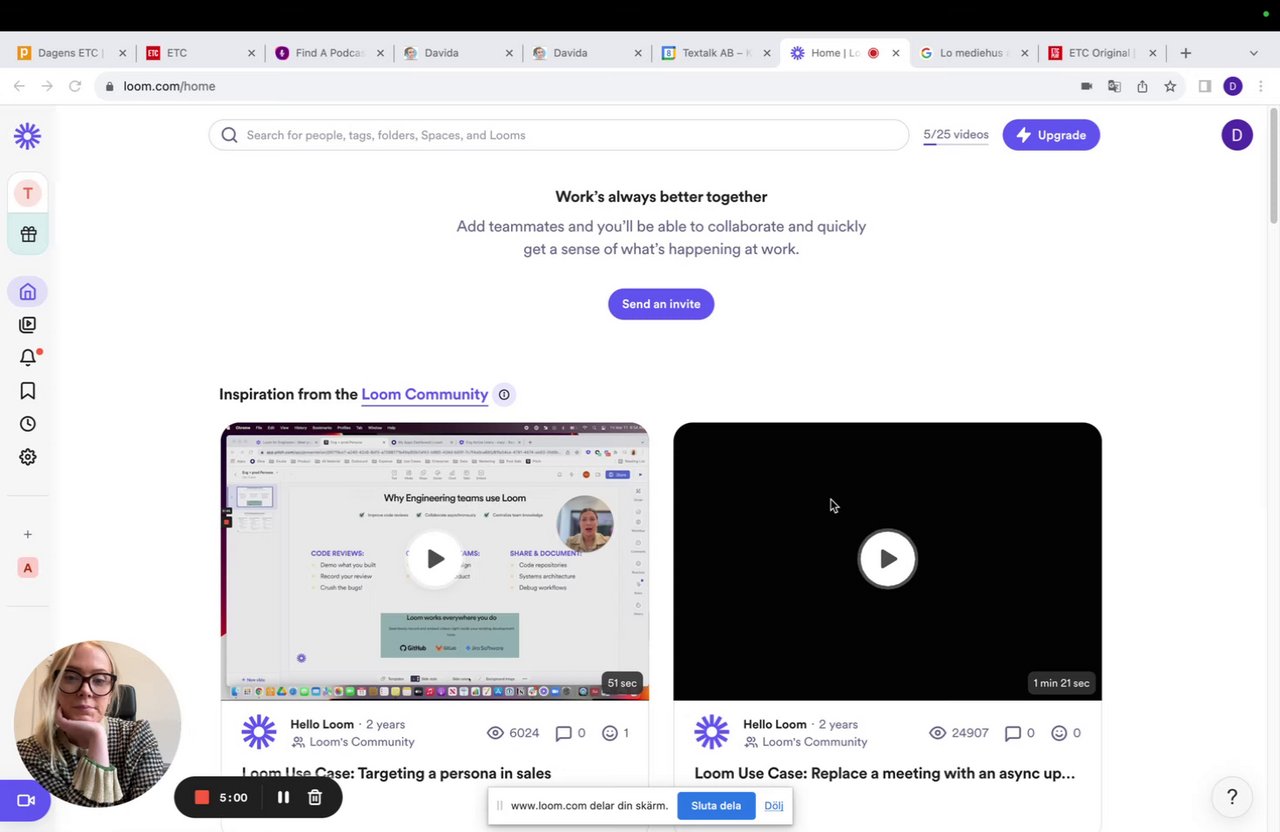Open Chrome's three-dot menu
This screenshot has height=832, width=1280.
click(1260, 87)
